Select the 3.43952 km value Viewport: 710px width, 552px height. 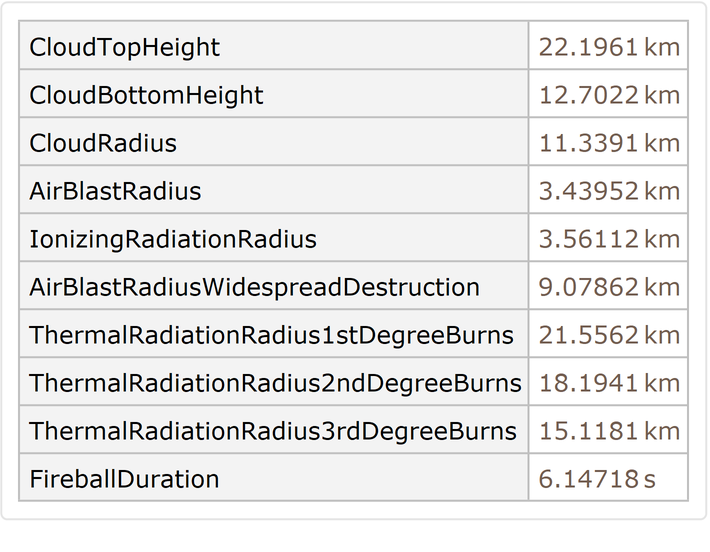tap(608, 191)
